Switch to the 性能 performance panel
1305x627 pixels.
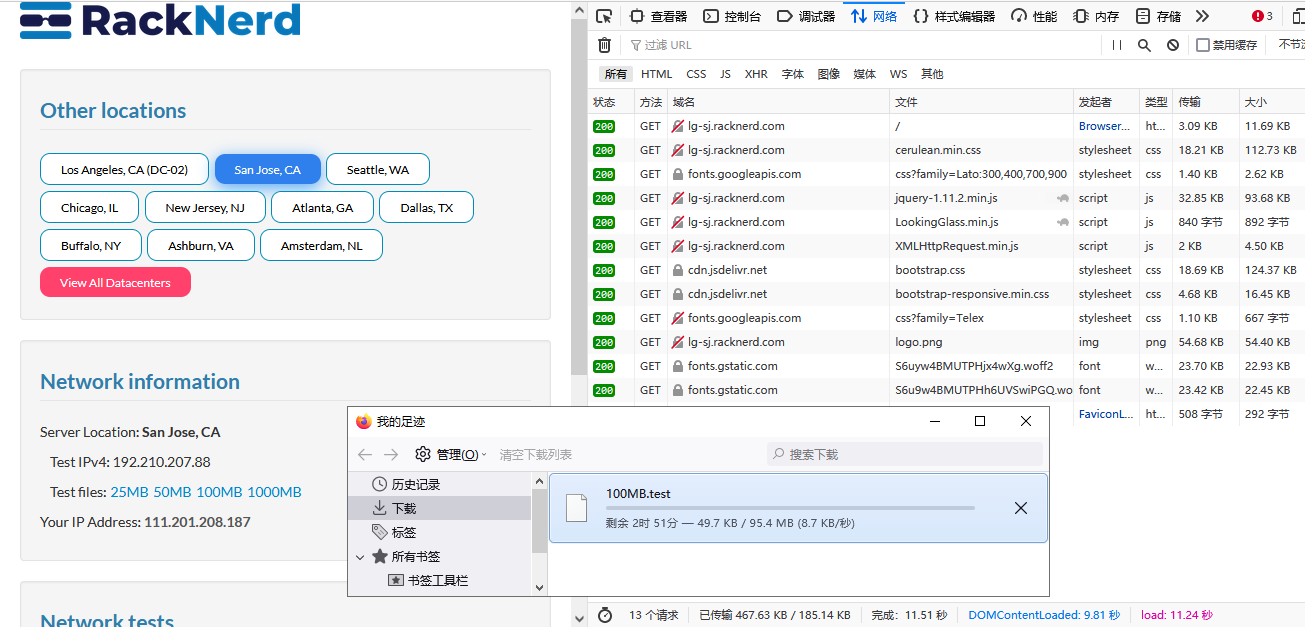1034,16
